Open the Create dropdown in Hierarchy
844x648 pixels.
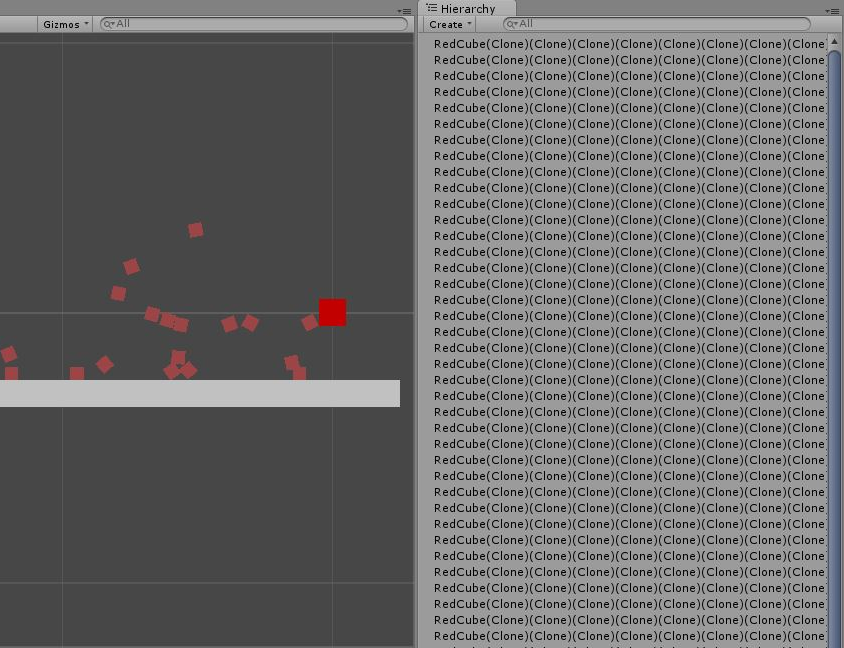[x=449, y=24]
